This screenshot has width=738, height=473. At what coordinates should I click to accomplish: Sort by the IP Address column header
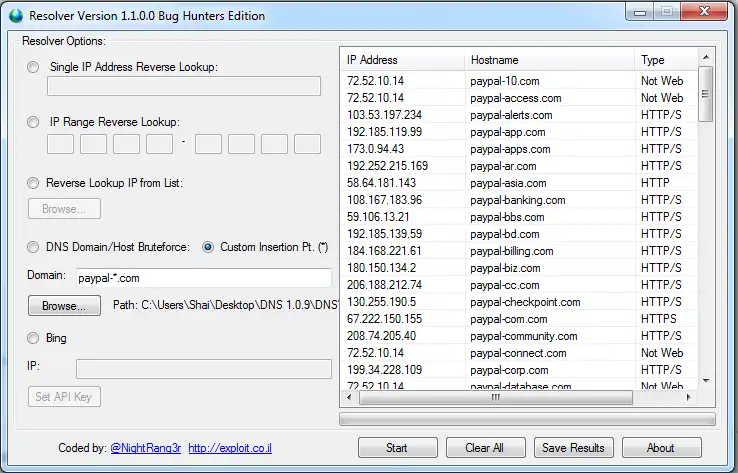pos(403,60)
